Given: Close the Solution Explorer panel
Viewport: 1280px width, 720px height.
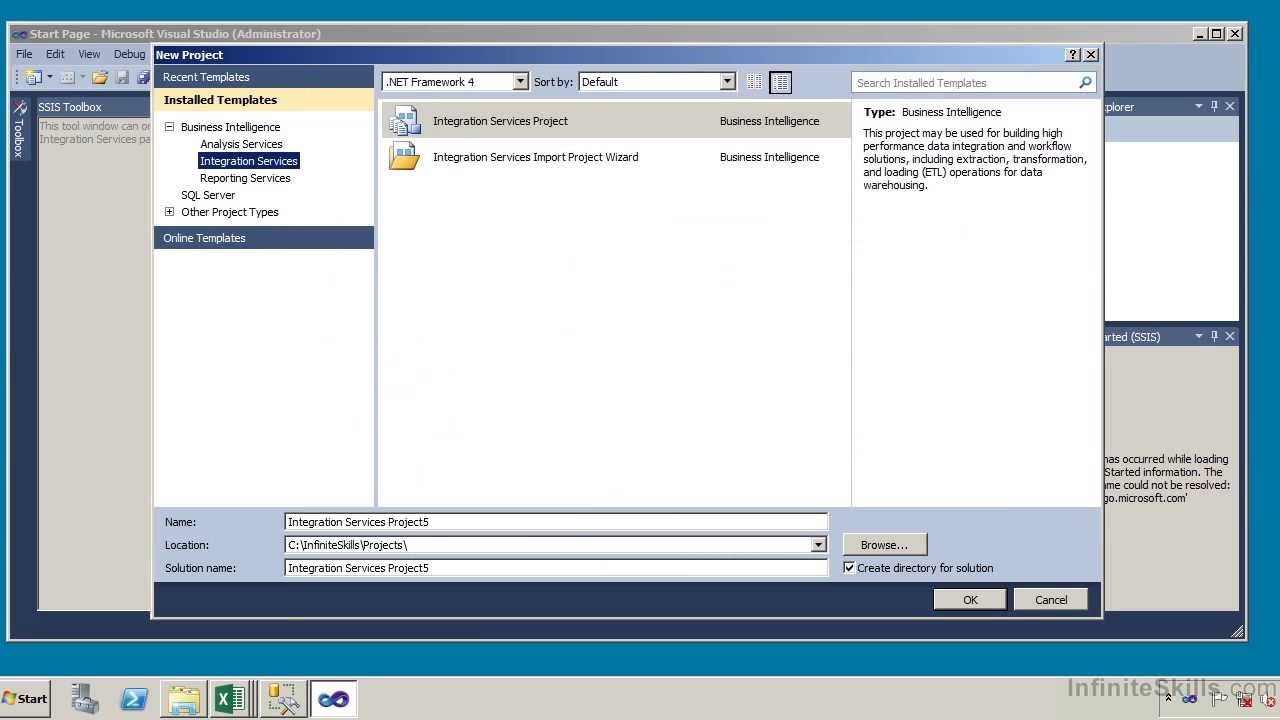Looking at the screenshot, I should point(1230,106).
